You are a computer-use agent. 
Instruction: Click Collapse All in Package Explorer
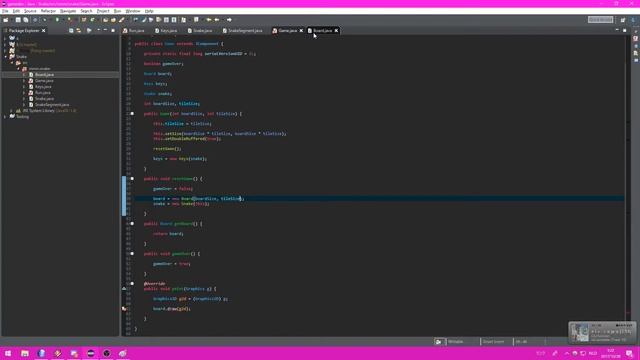point(71,31)
